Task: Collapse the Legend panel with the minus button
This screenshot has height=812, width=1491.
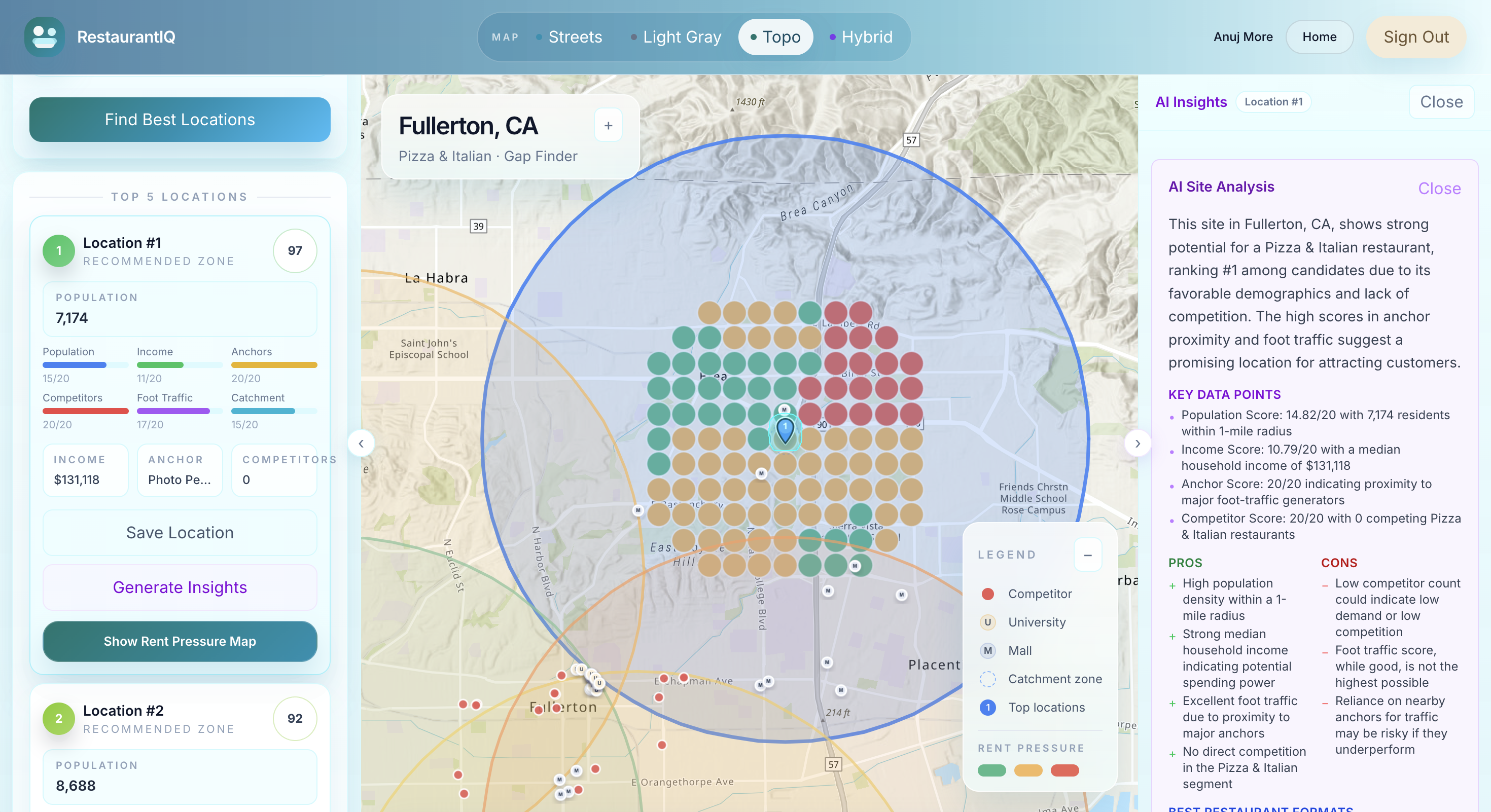Action: (1088, 555)
